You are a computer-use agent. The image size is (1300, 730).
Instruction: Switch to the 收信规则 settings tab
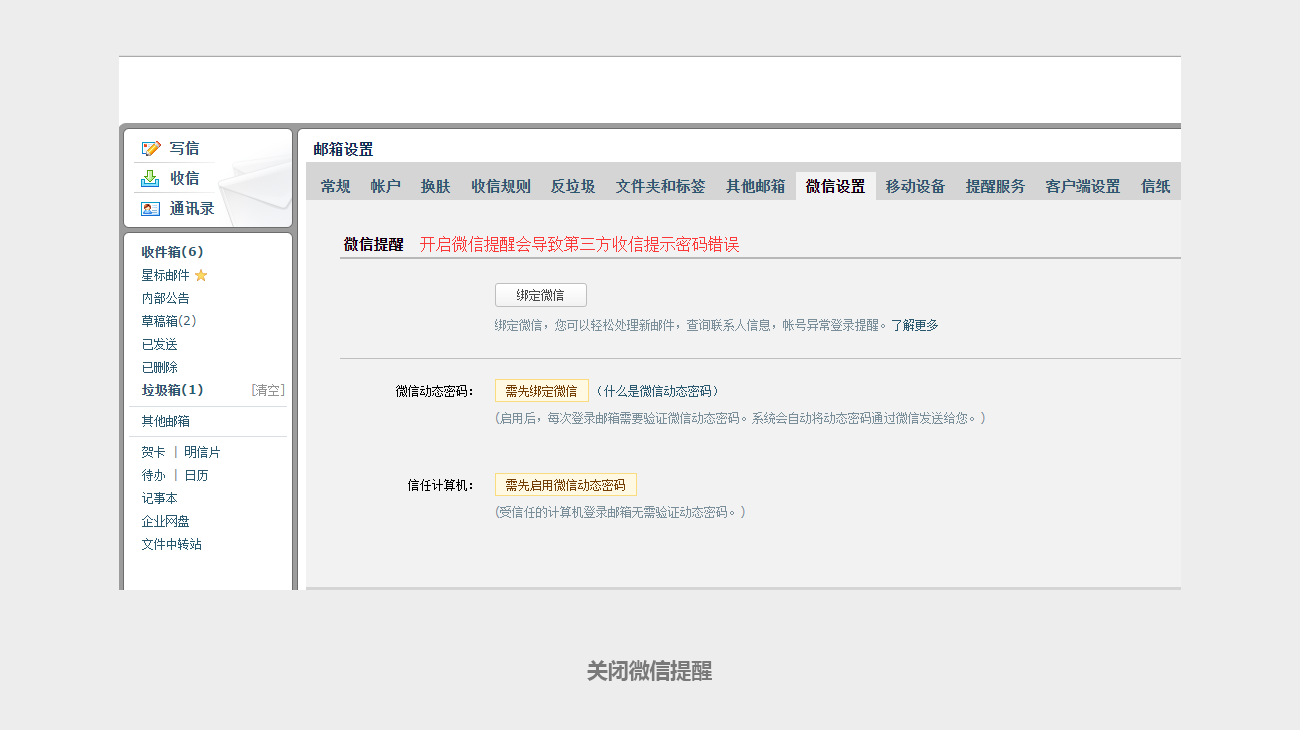500,186
